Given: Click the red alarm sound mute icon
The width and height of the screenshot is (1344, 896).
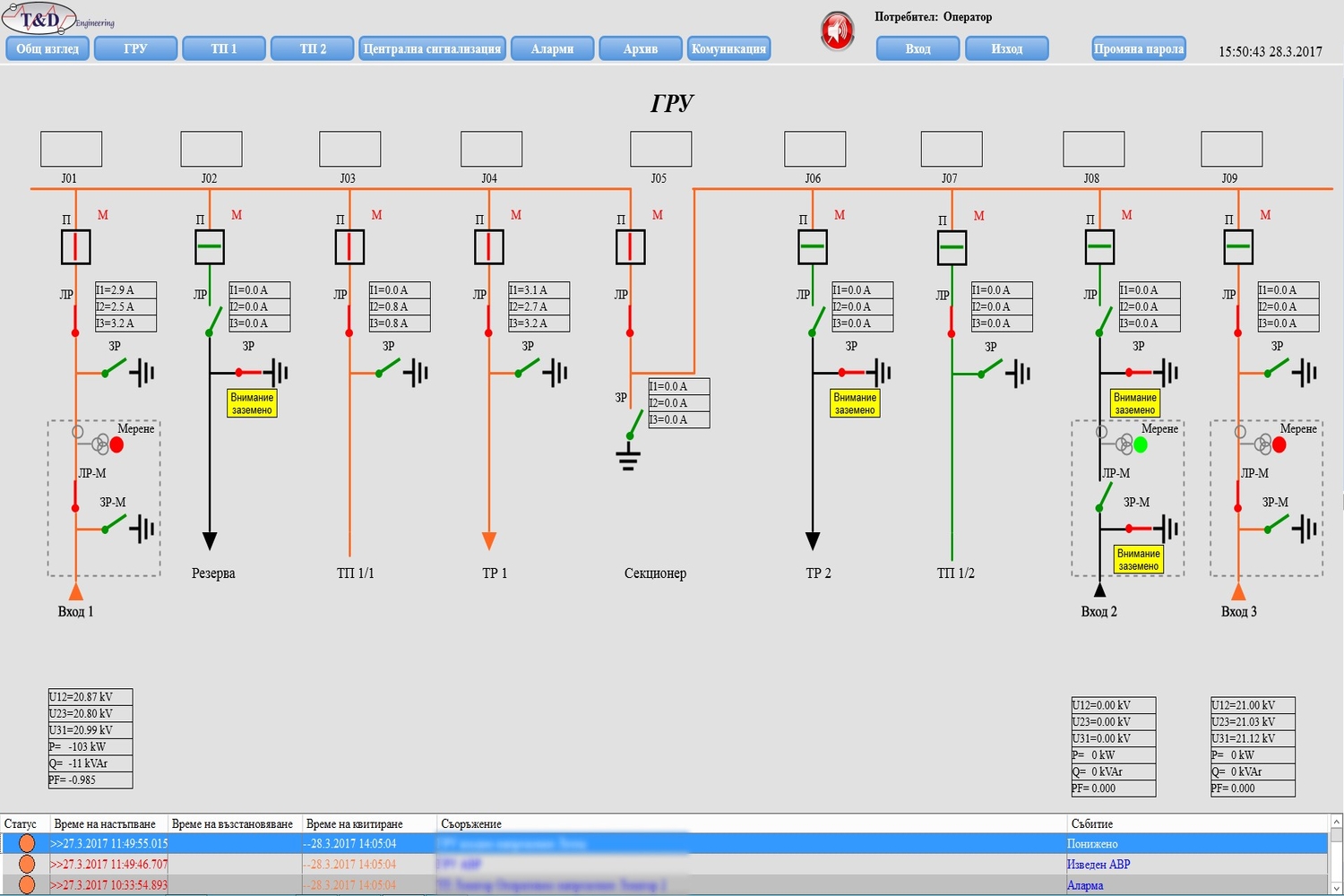Looking at the screenshot, I should [837, 31].
